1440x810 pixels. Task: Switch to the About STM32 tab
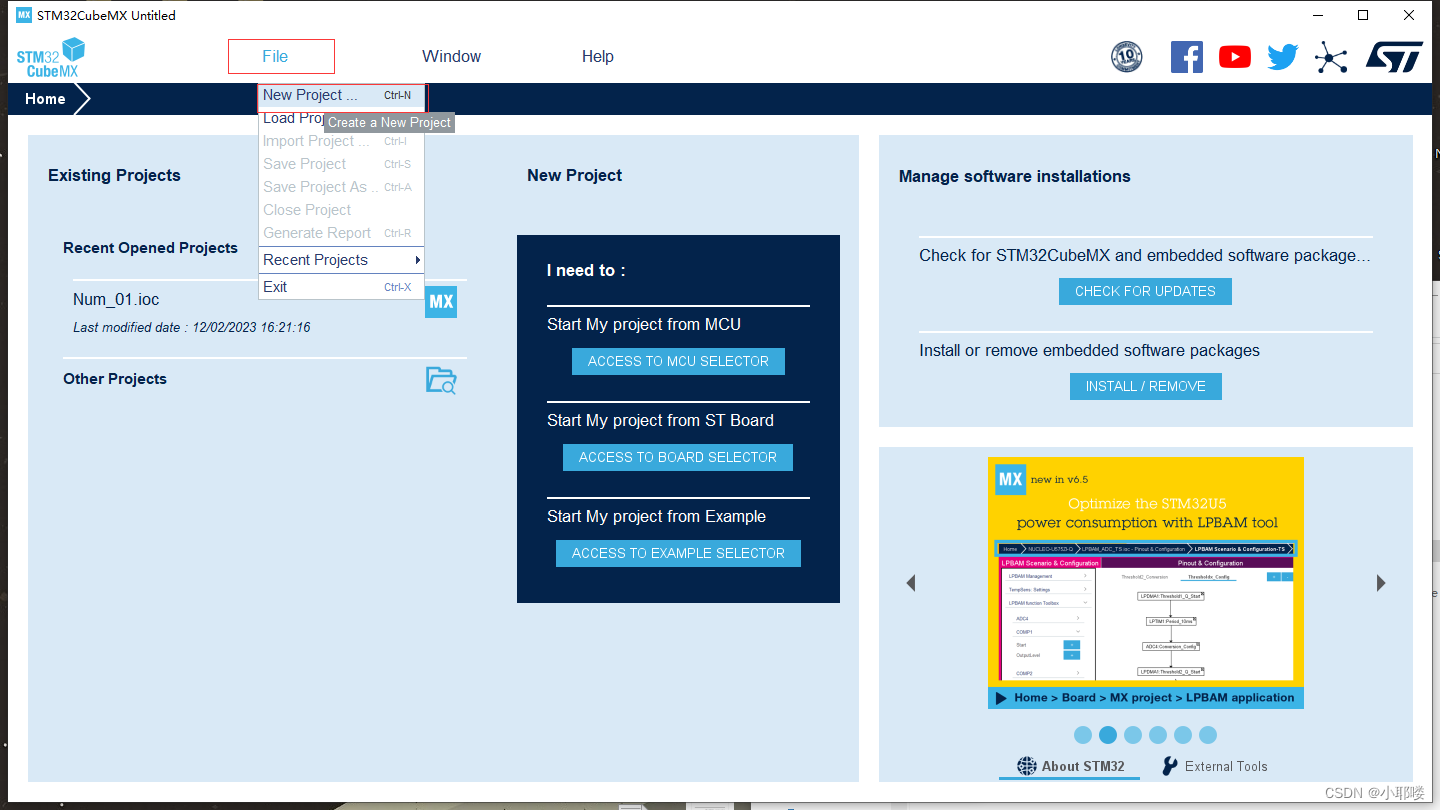[1070, 766]
